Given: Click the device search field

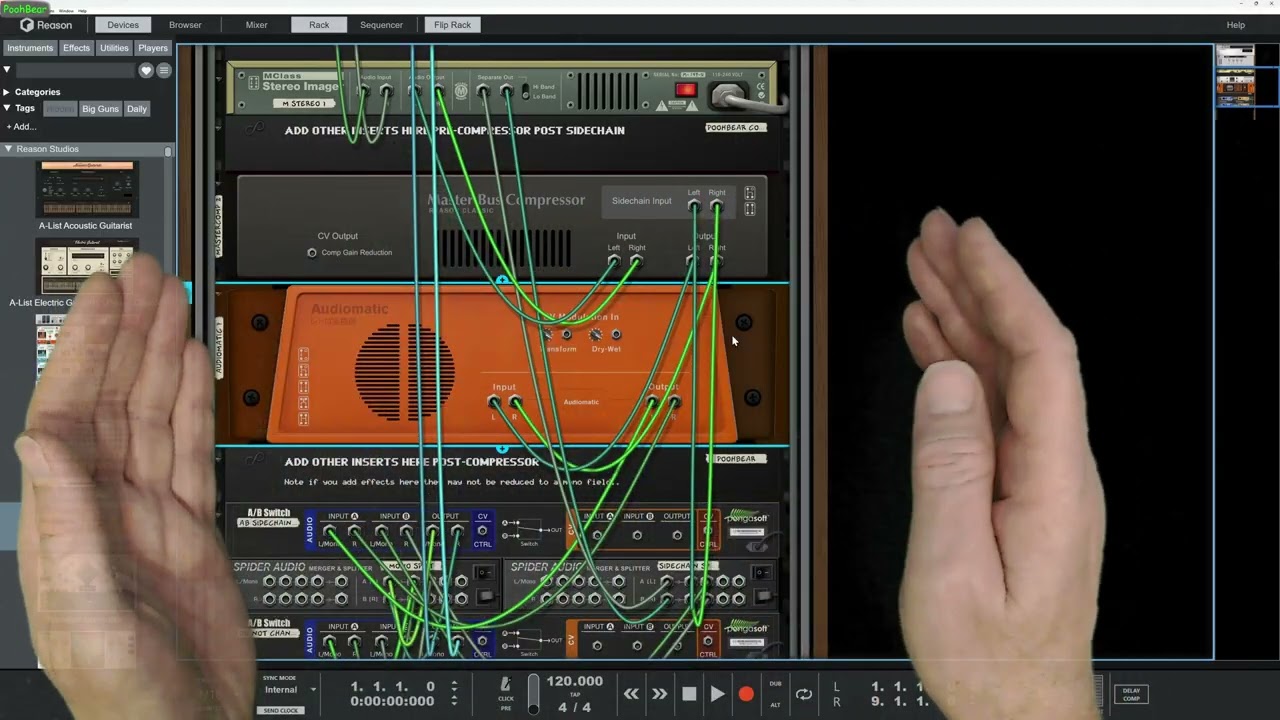Looking at the screenshot, I should click(x=75, y=70).
